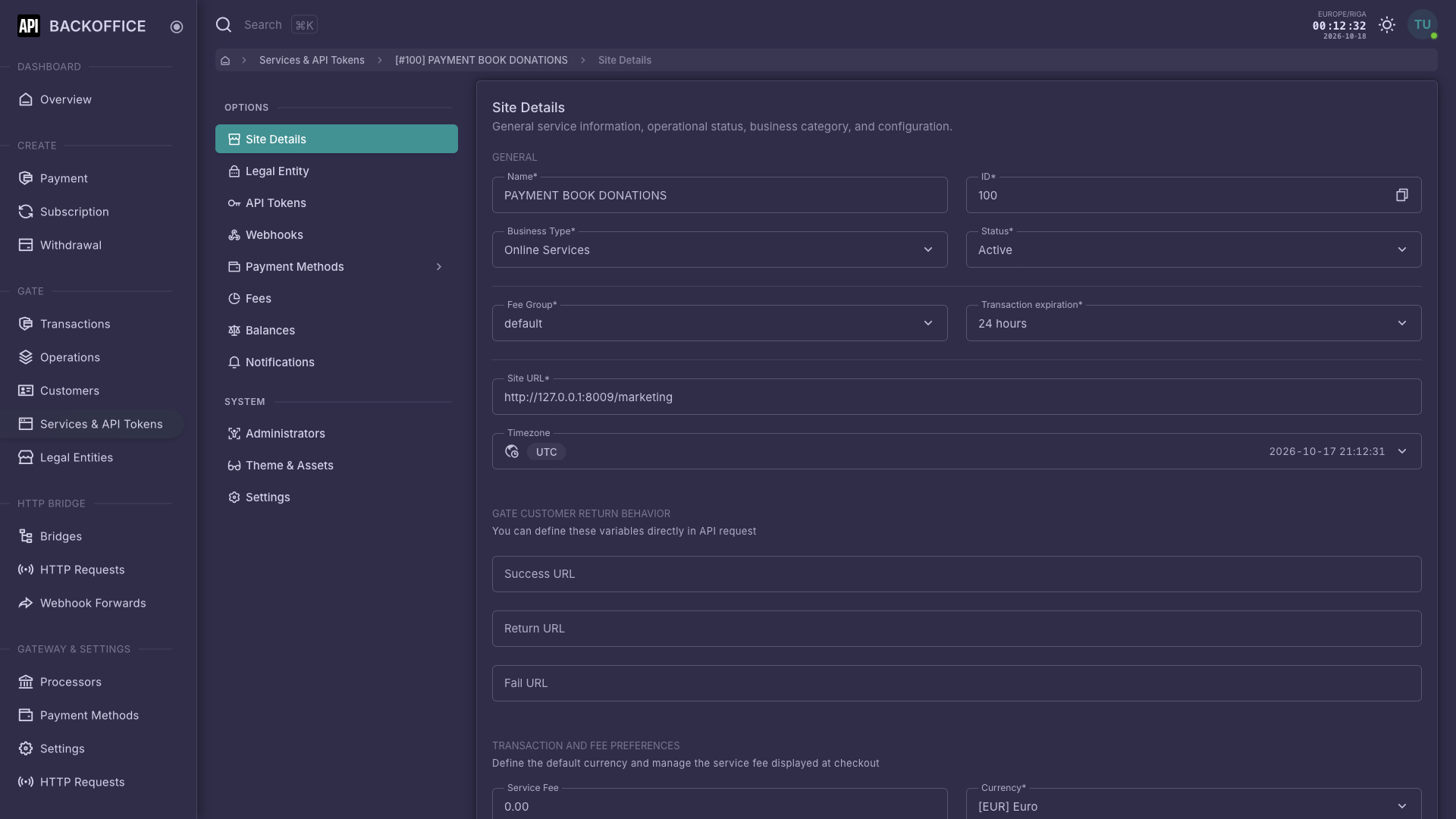Open the TU user avatar menu
This screenshot has height=819, width=1456.
coord(1423,25)
